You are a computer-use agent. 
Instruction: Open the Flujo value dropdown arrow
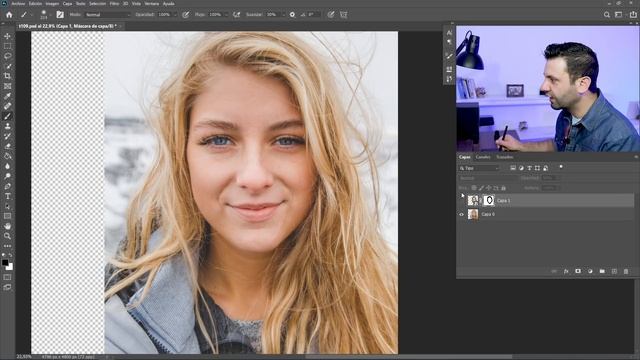pos(227,15)
